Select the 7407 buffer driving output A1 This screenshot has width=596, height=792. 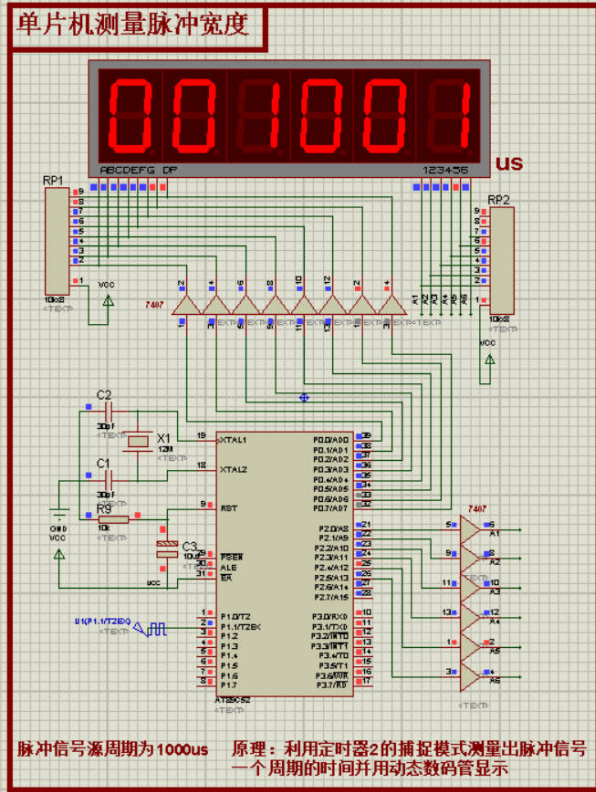point(470,529)
